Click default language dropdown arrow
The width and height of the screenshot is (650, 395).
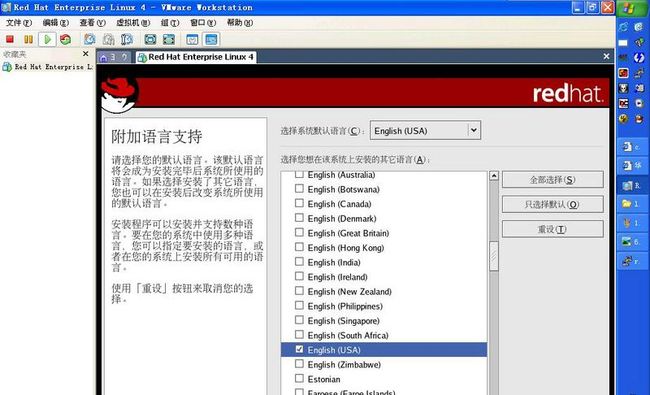473,130
